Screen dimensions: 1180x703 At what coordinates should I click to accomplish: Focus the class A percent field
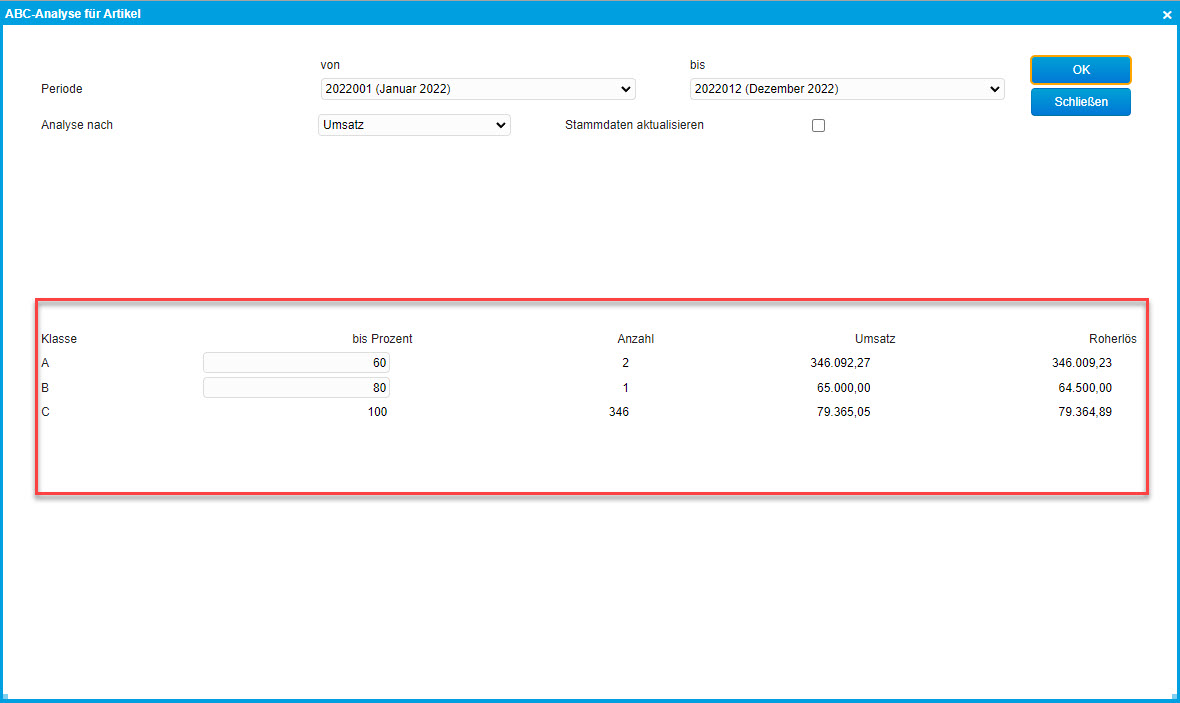click(x=296, y=363)
